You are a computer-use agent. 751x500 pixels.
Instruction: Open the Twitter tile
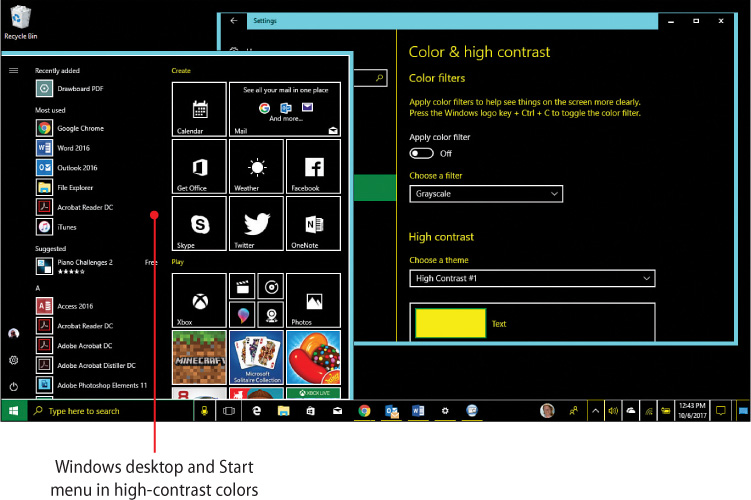pyautogui.click(x=256, y=224)
